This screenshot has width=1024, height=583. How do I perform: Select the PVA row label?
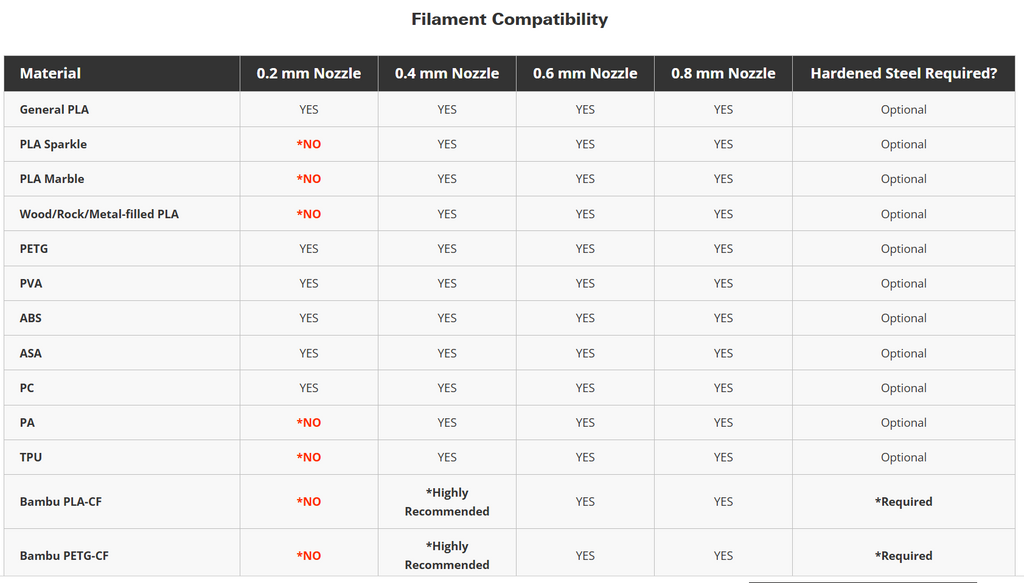click(31, 283)
